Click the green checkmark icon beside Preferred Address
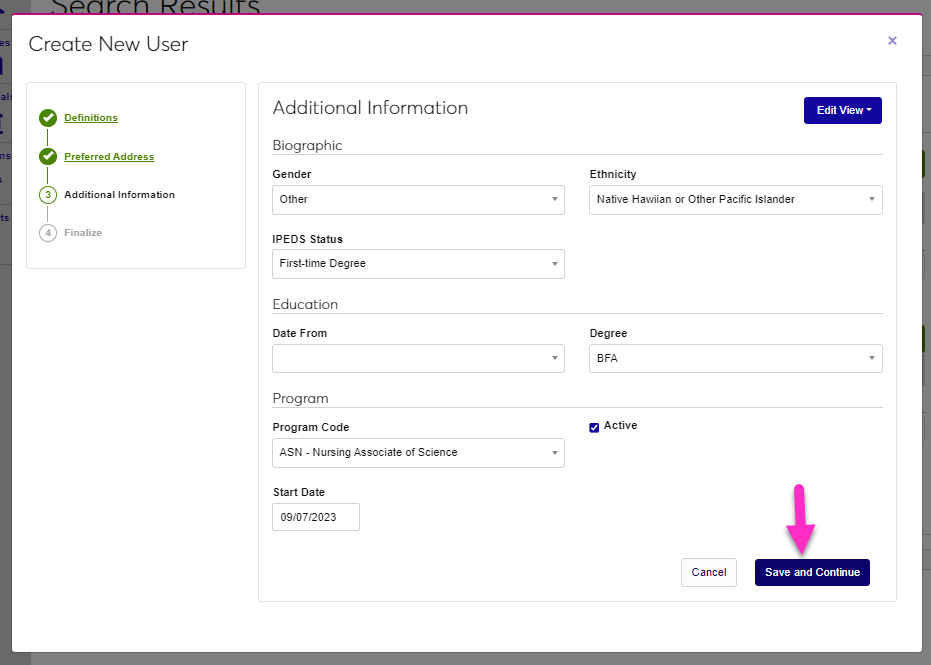 [x=48, y=157]
